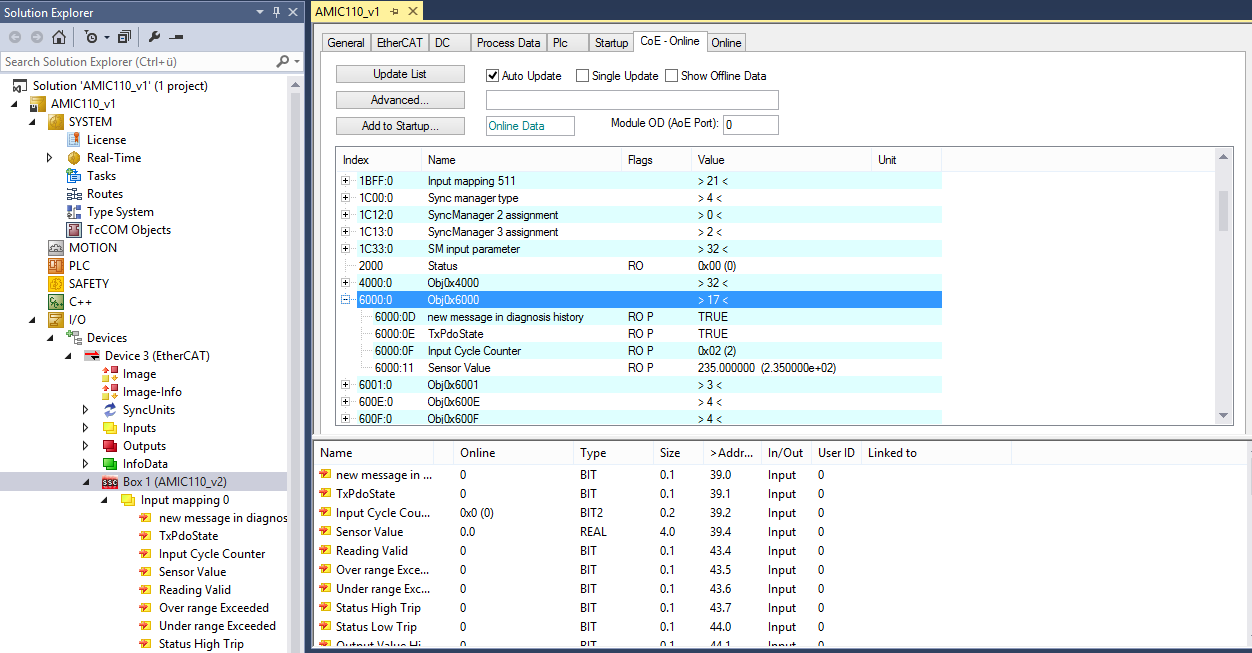The image size is (1252, 653).
Task: Open the pending changes filter clock icon
Action: point(91,37)
